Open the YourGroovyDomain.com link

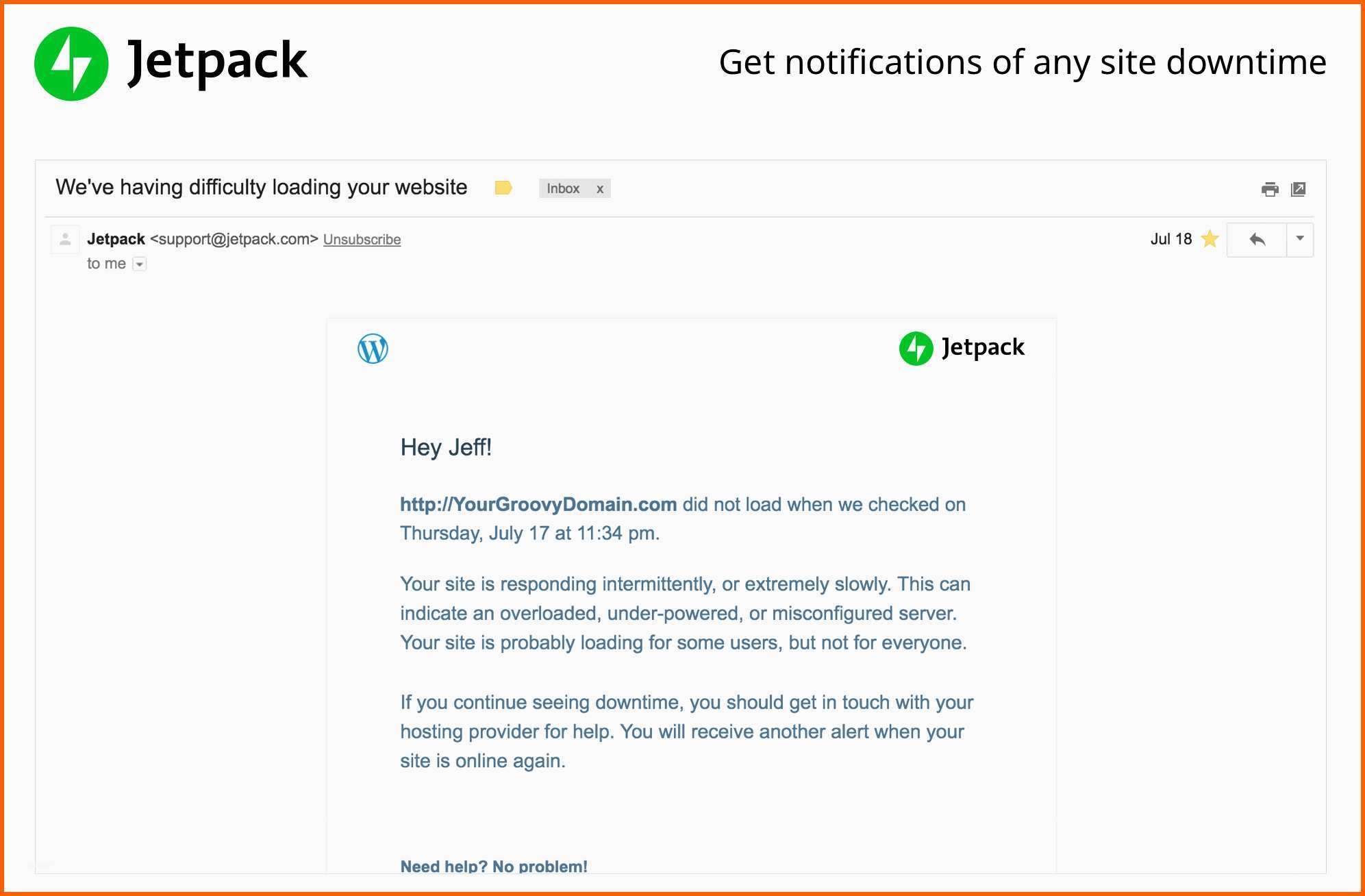pyautogui.click(x=538, y=504)
